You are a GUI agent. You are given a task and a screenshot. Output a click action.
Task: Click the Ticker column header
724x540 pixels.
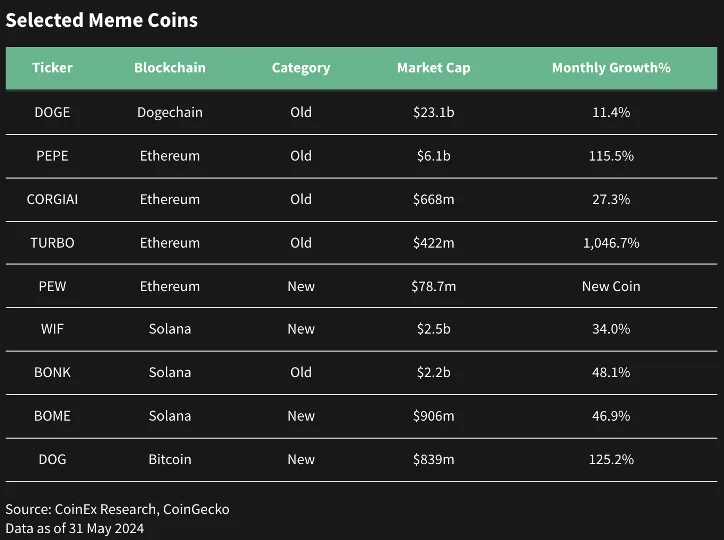(x=52, y=68)
